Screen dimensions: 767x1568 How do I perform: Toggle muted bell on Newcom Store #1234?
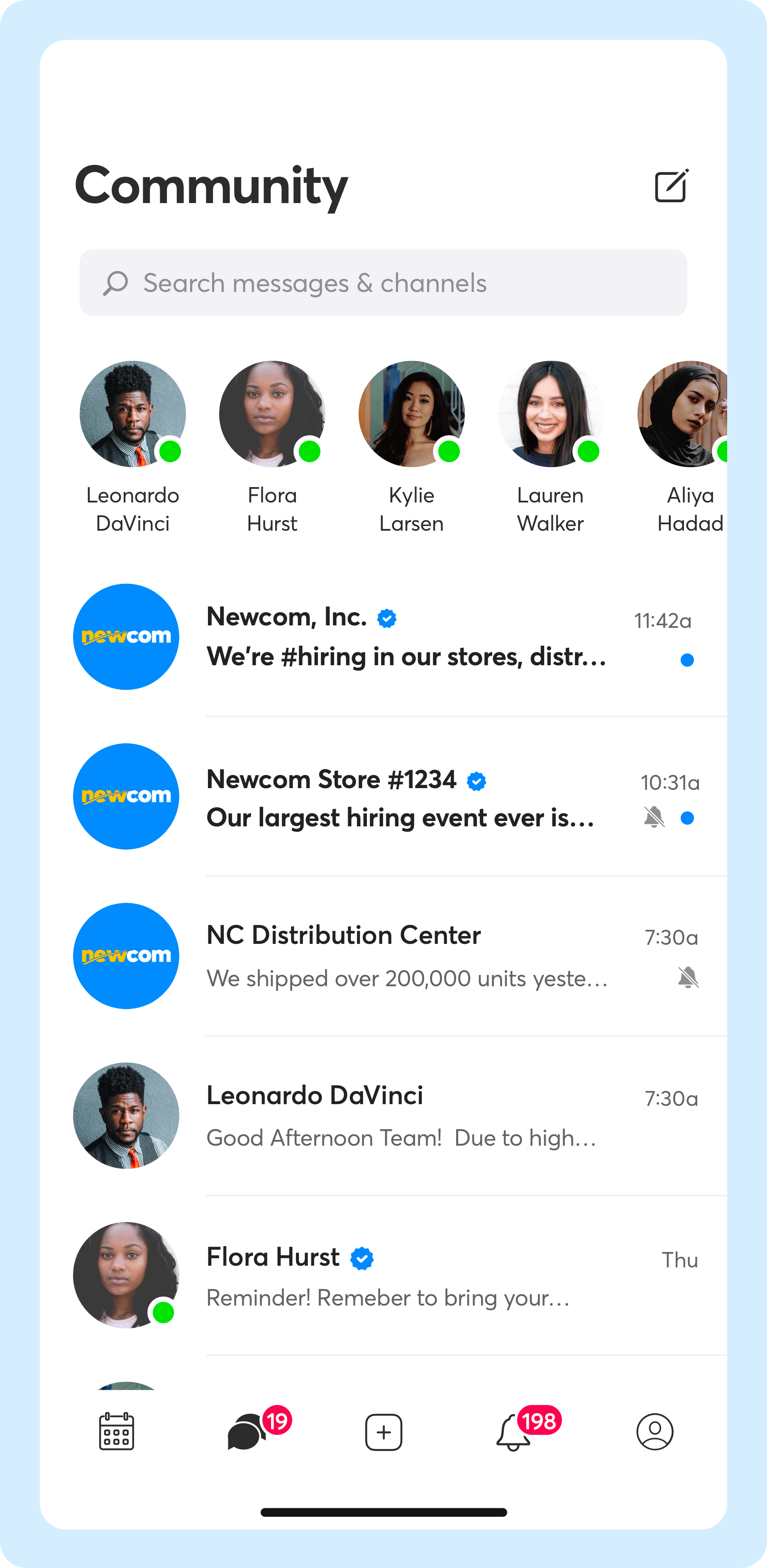(x=654, y=817)
